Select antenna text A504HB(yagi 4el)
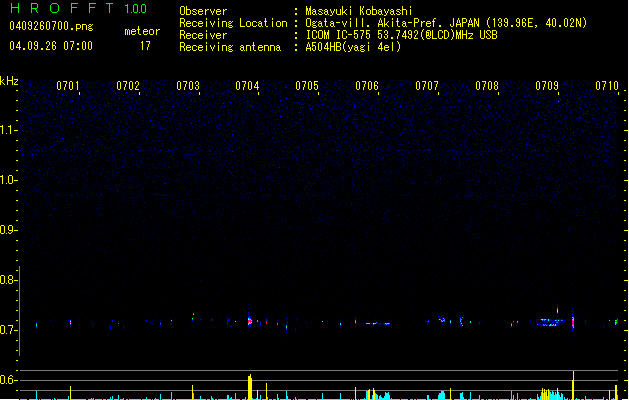The height and width of the screenshot is (400, 629). point(353,47)
